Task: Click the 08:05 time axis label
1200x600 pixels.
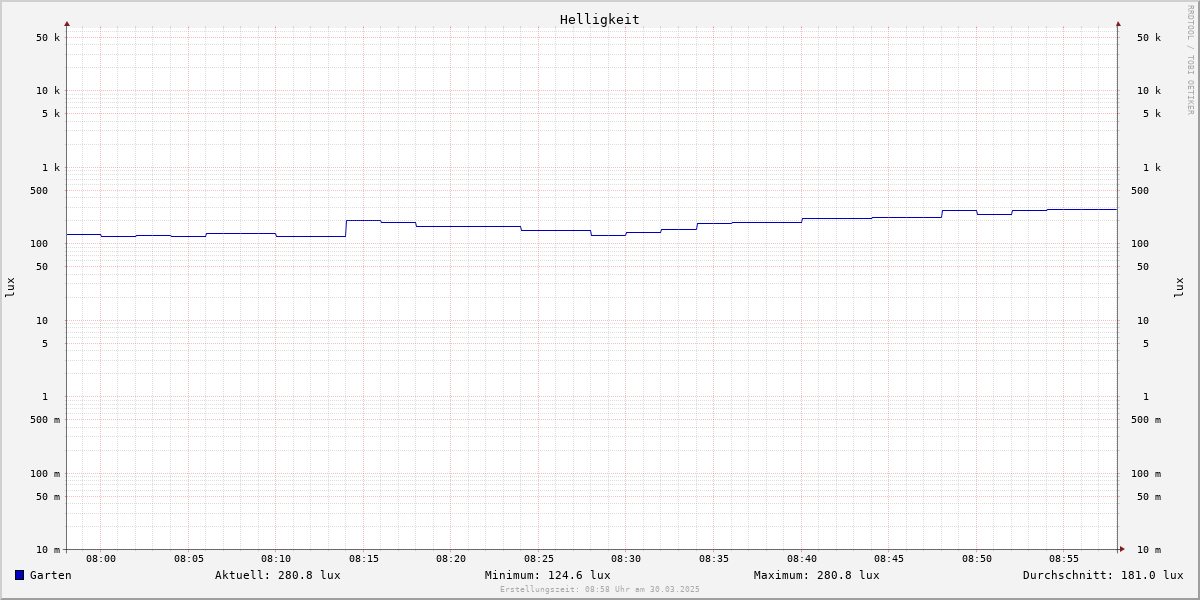Action: coord(189,559)
